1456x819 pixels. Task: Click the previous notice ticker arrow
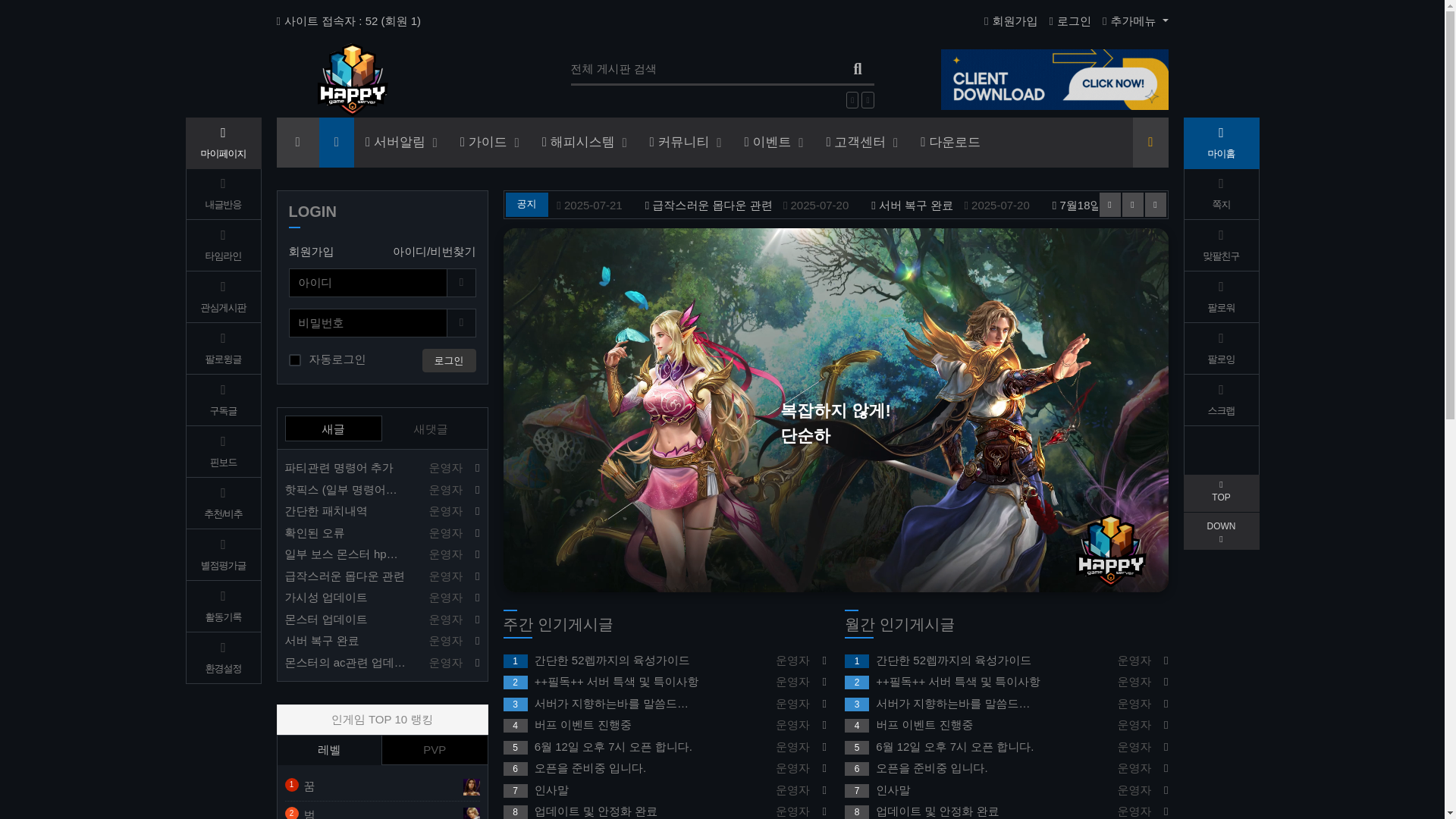1110,205
